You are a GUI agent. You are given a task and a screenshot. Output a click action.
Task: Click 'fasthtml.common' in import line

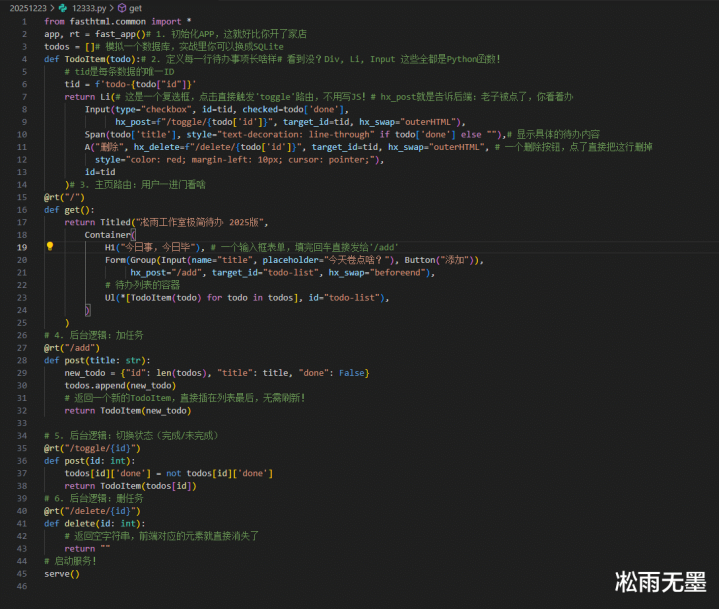pos(108,22)
